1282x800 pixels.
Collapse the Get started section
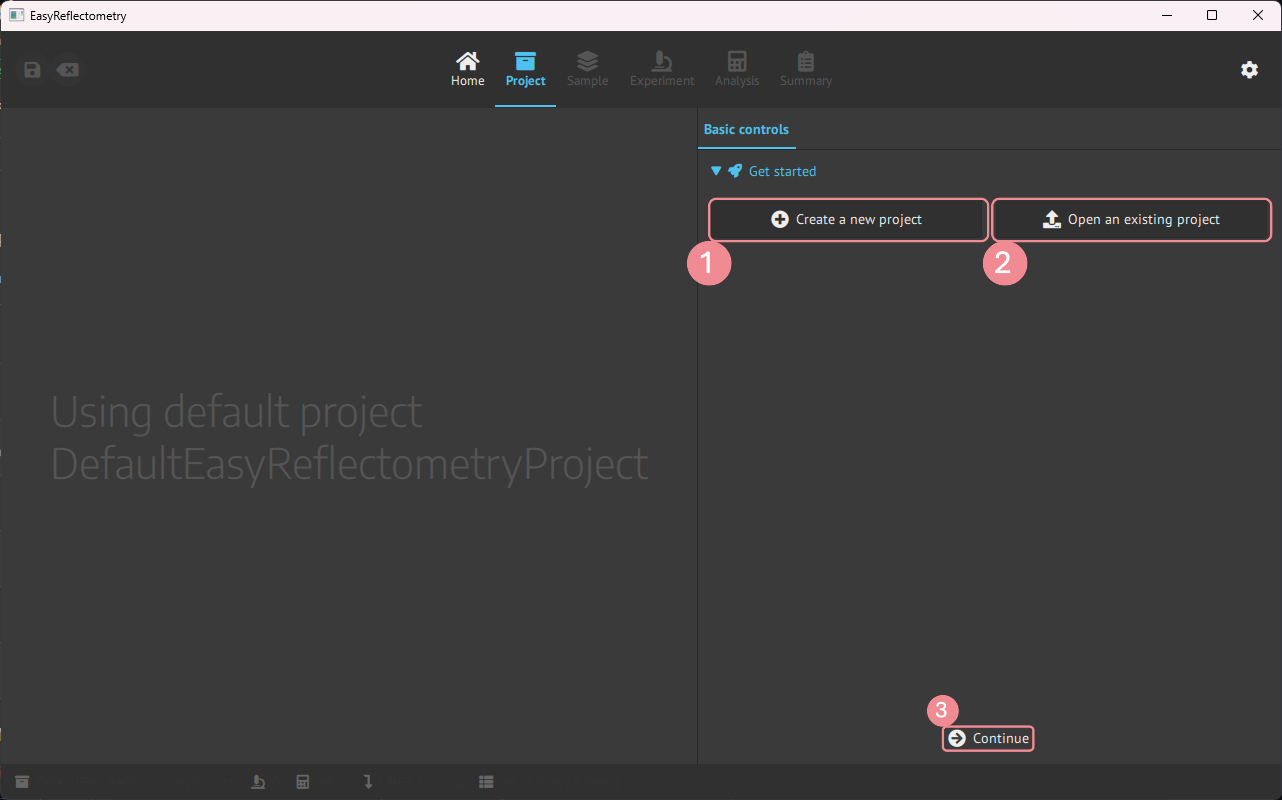point(716,171)
